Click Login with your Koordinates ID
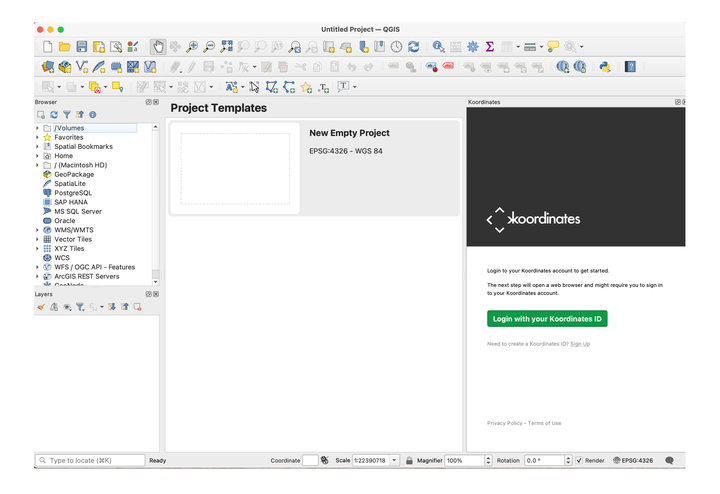The width and height of the screenshot is (720, 494). (547, 319)
